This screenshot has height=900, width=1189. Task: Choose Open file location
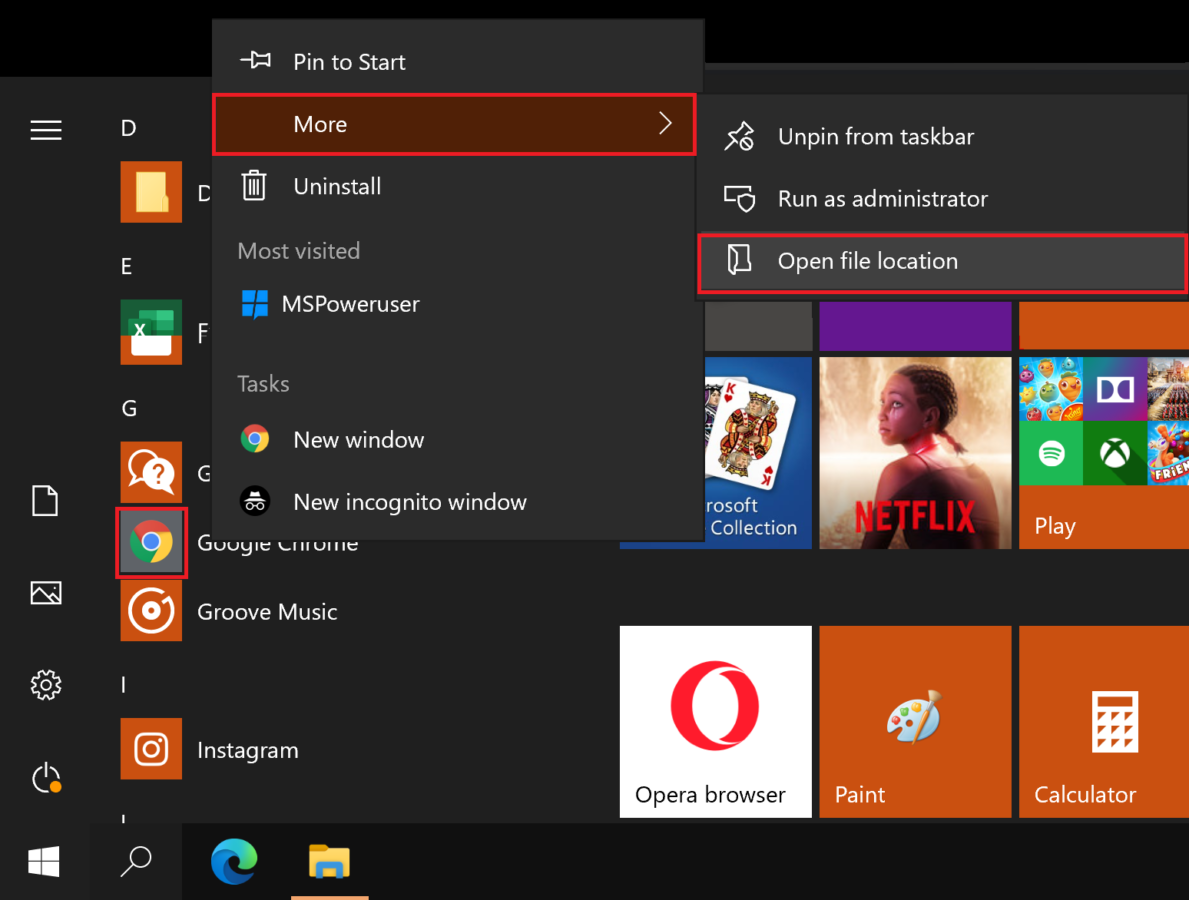pyautogui.click(x=867, y=262)
